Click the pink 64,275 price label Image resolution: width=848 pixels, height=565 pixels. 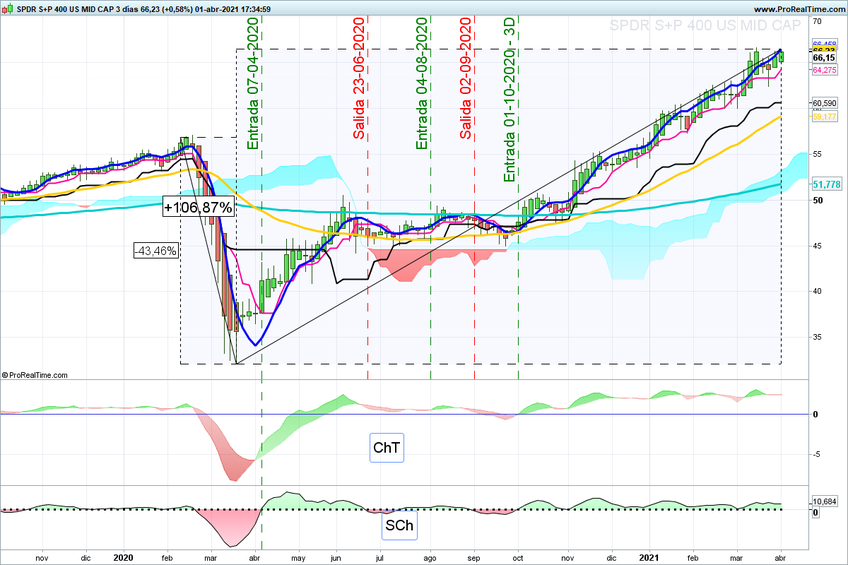pos(824,70)
